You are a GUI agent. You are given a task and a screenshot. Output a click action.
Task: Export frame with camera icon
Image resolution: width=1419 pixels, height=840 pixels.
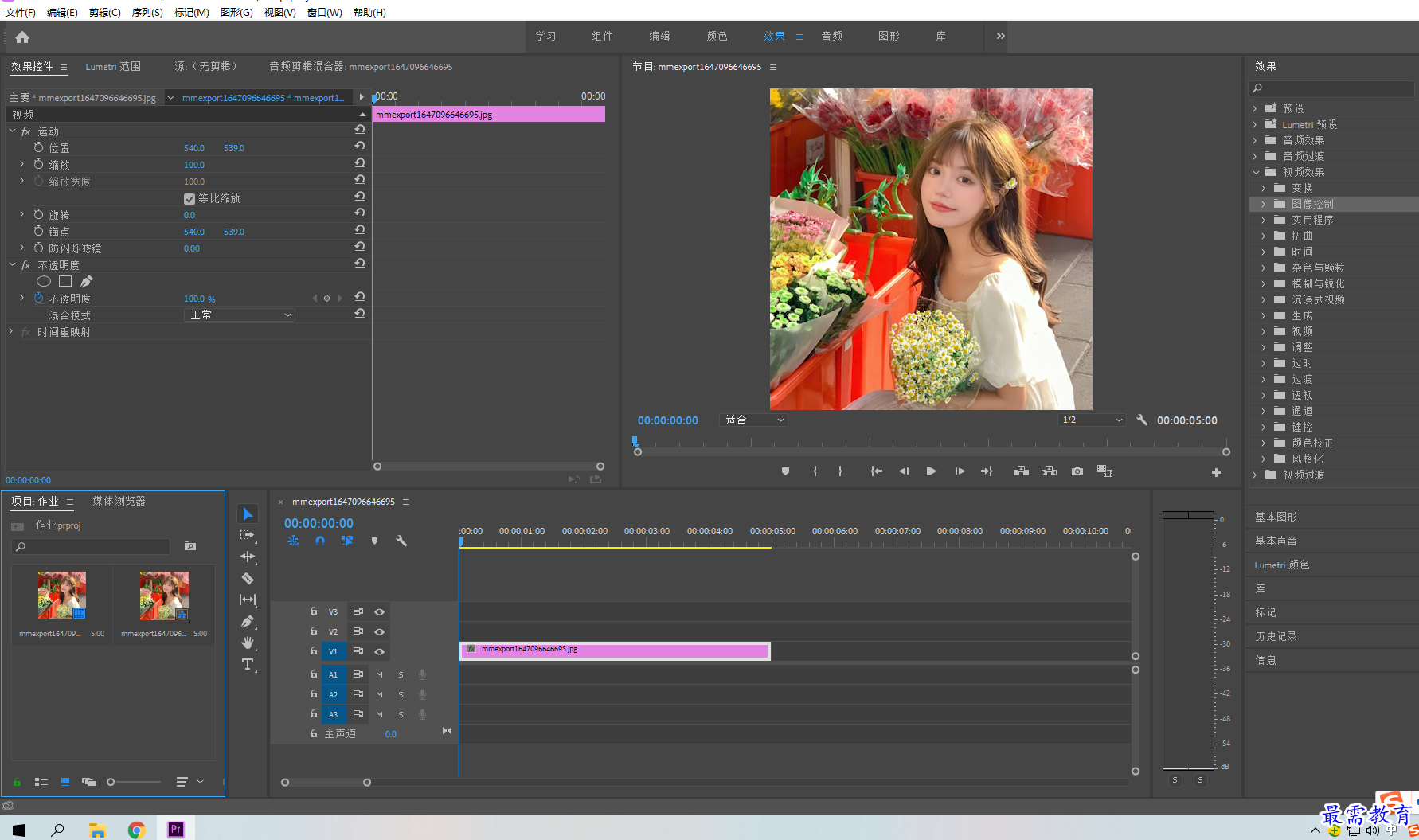pyautogui.click(x=1077, y=471)
